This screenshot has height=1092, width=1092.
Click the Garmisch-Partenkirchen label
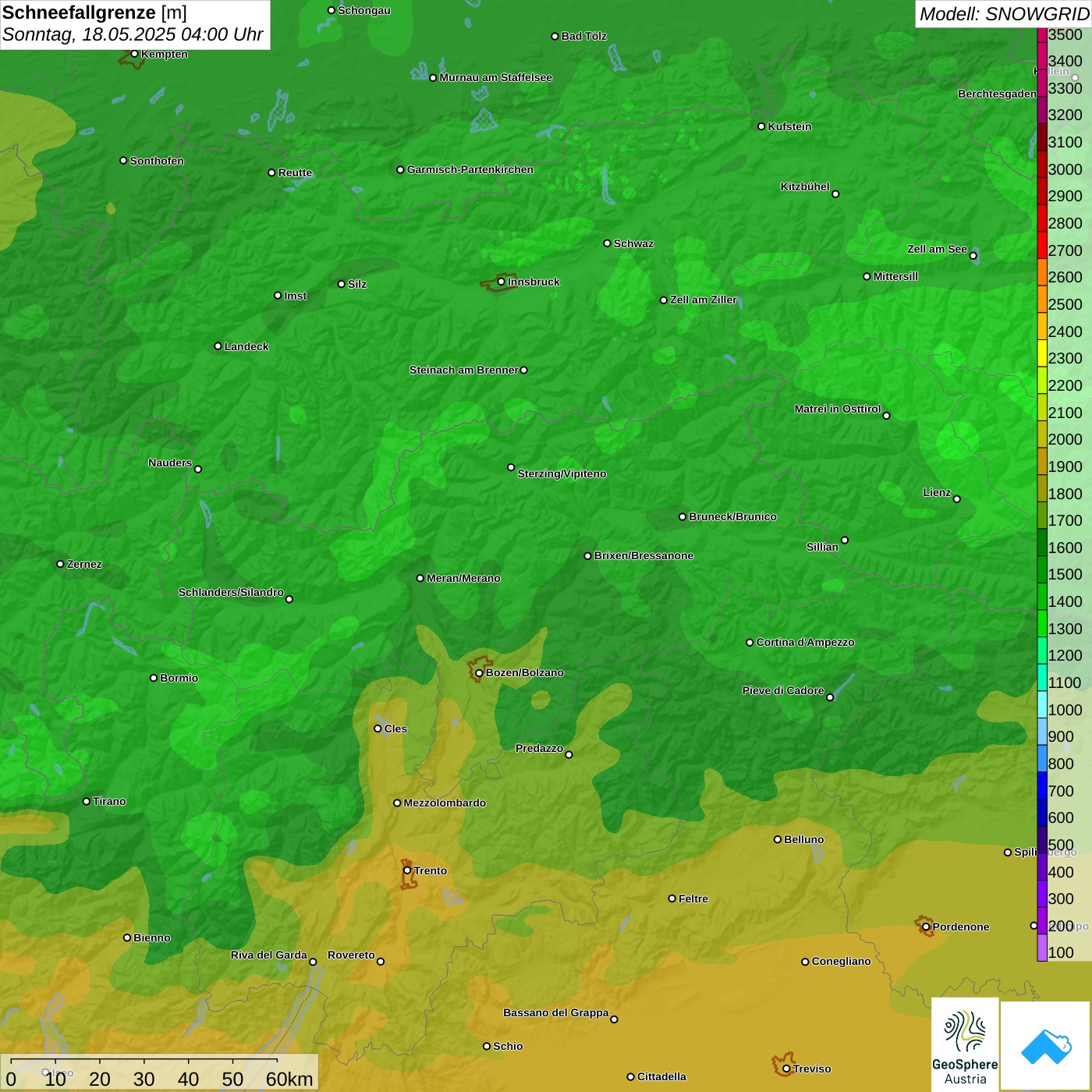[470, 169]
